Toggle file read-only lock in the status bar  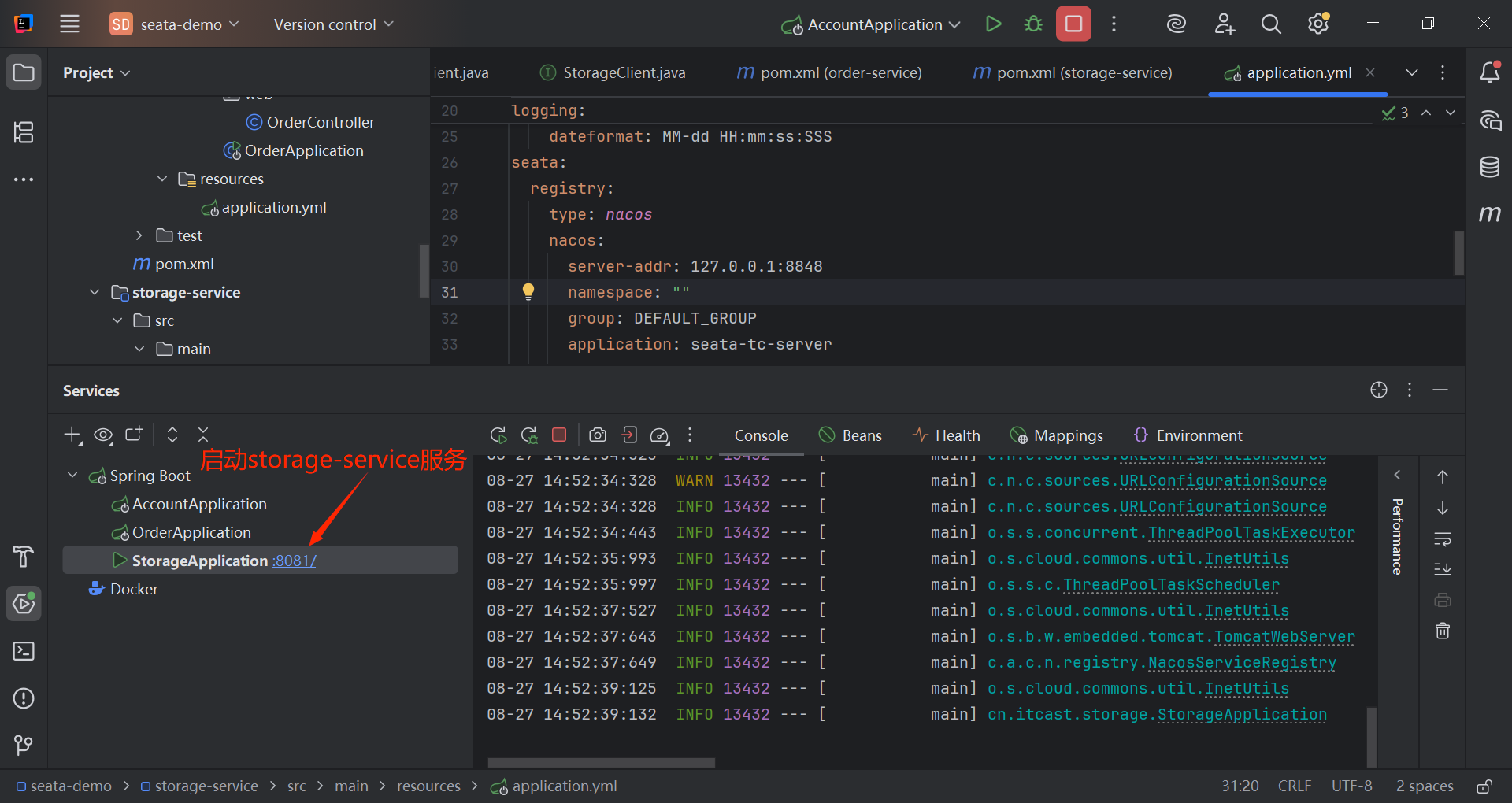[x=1484, y=786]
